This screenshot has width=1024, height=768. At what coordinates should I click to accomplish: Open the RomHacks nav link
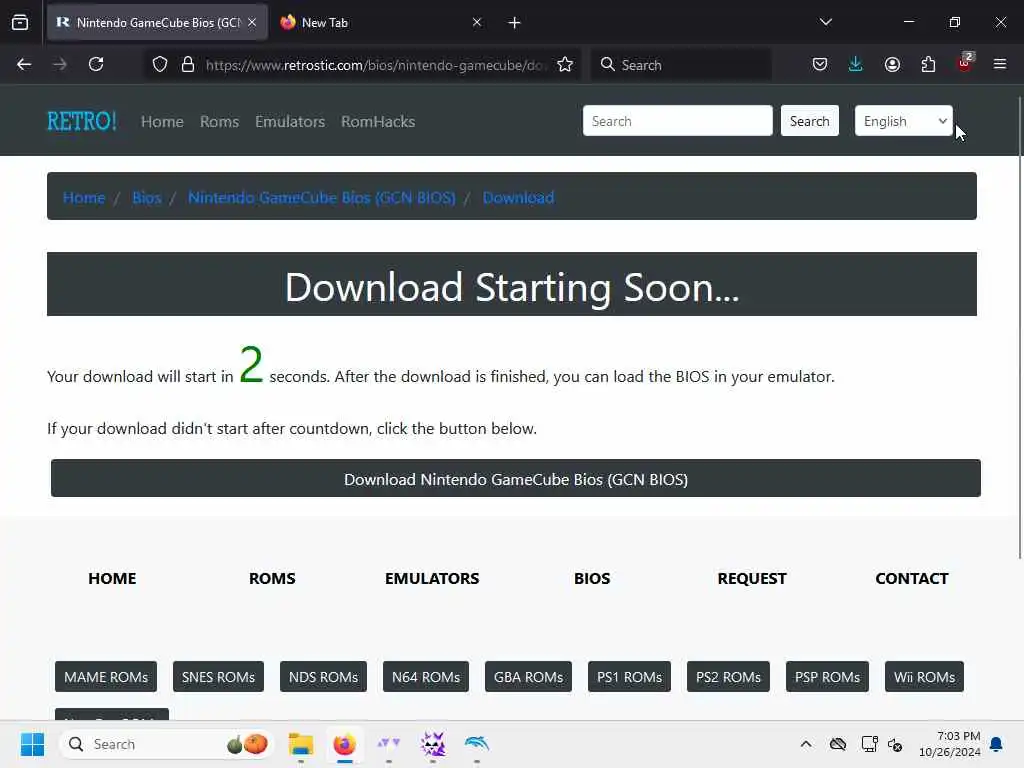(x=378, y=121)
